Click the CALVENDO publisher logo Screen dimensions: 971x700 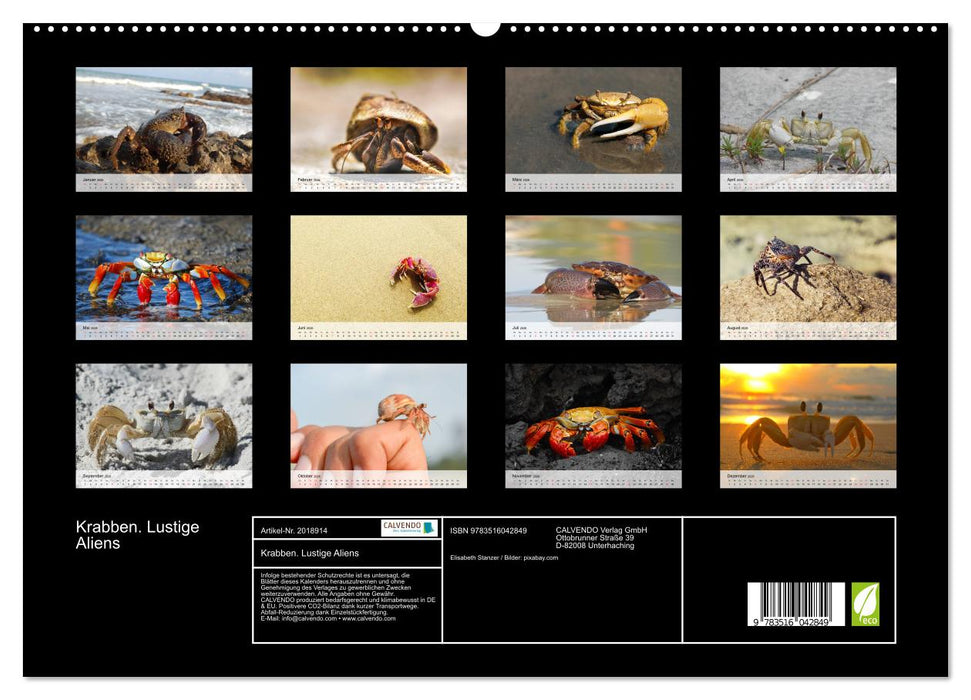click(x=401, y=528)
